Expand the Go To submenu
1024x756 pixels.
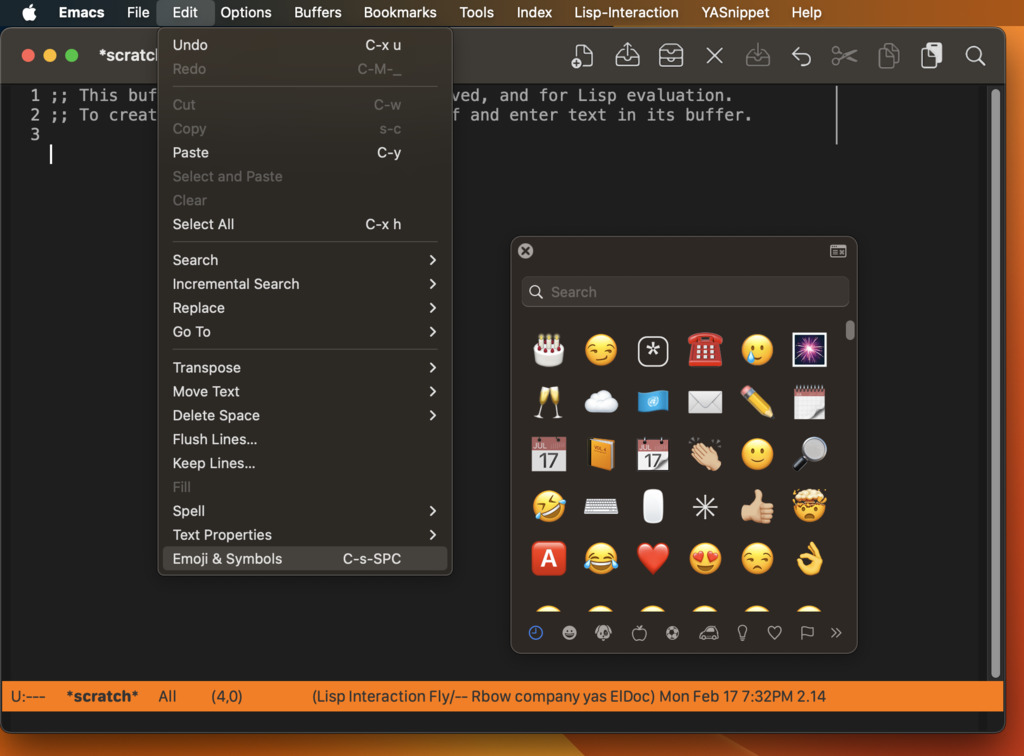coord(305,332)
